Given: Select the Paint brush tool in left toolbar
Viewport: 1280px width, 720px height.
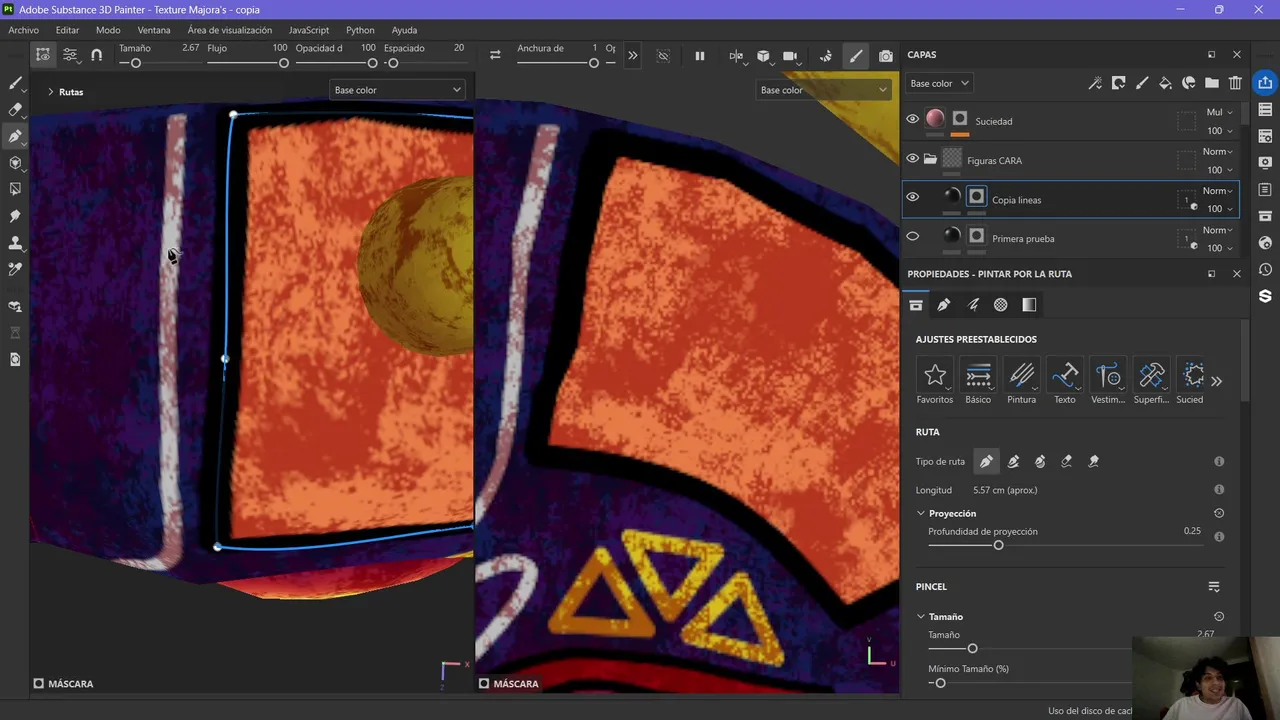Looking at the screenshot, I should click(15, 83).
